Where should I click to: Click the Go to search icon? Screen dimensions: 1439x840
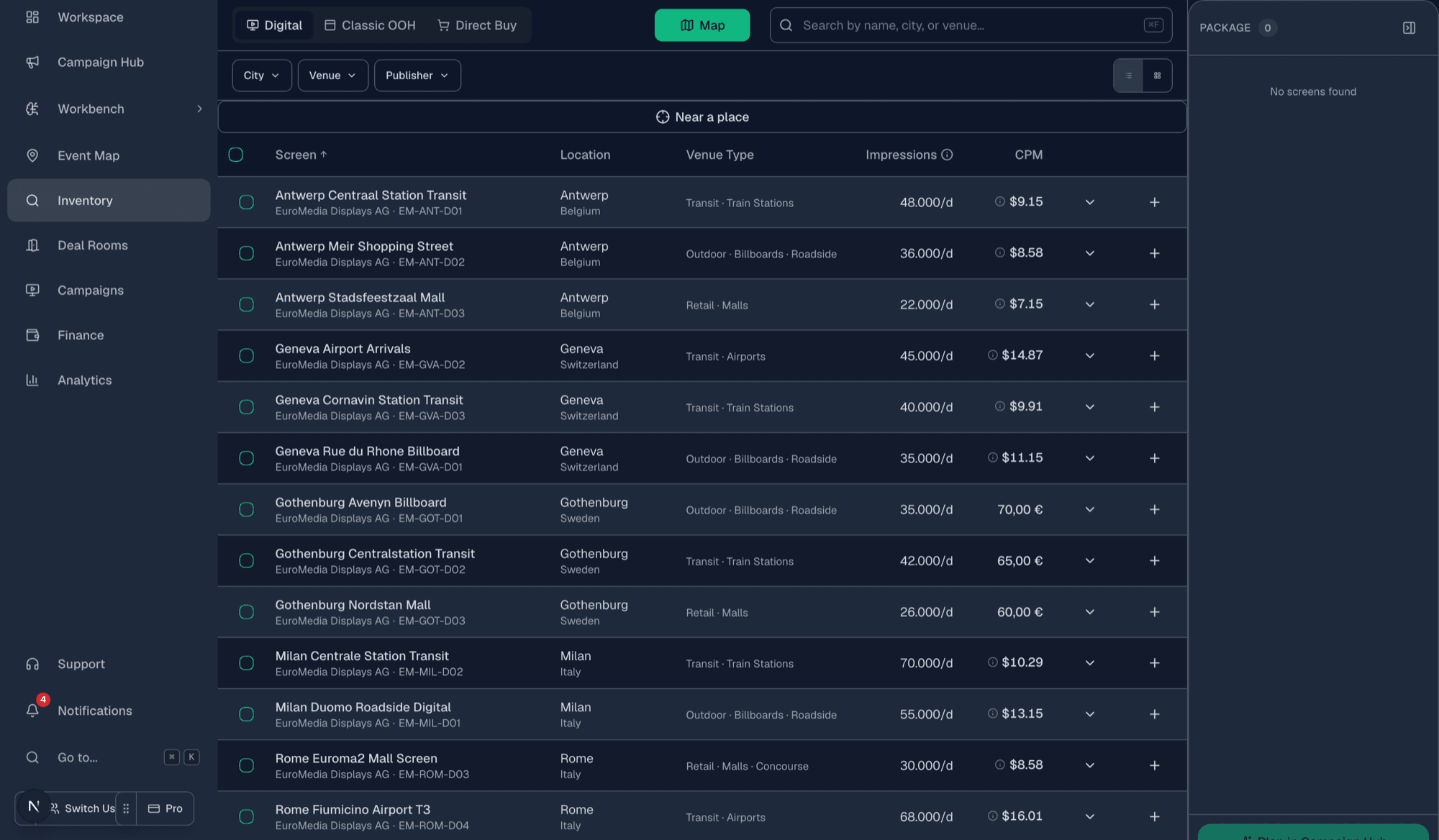32,757
